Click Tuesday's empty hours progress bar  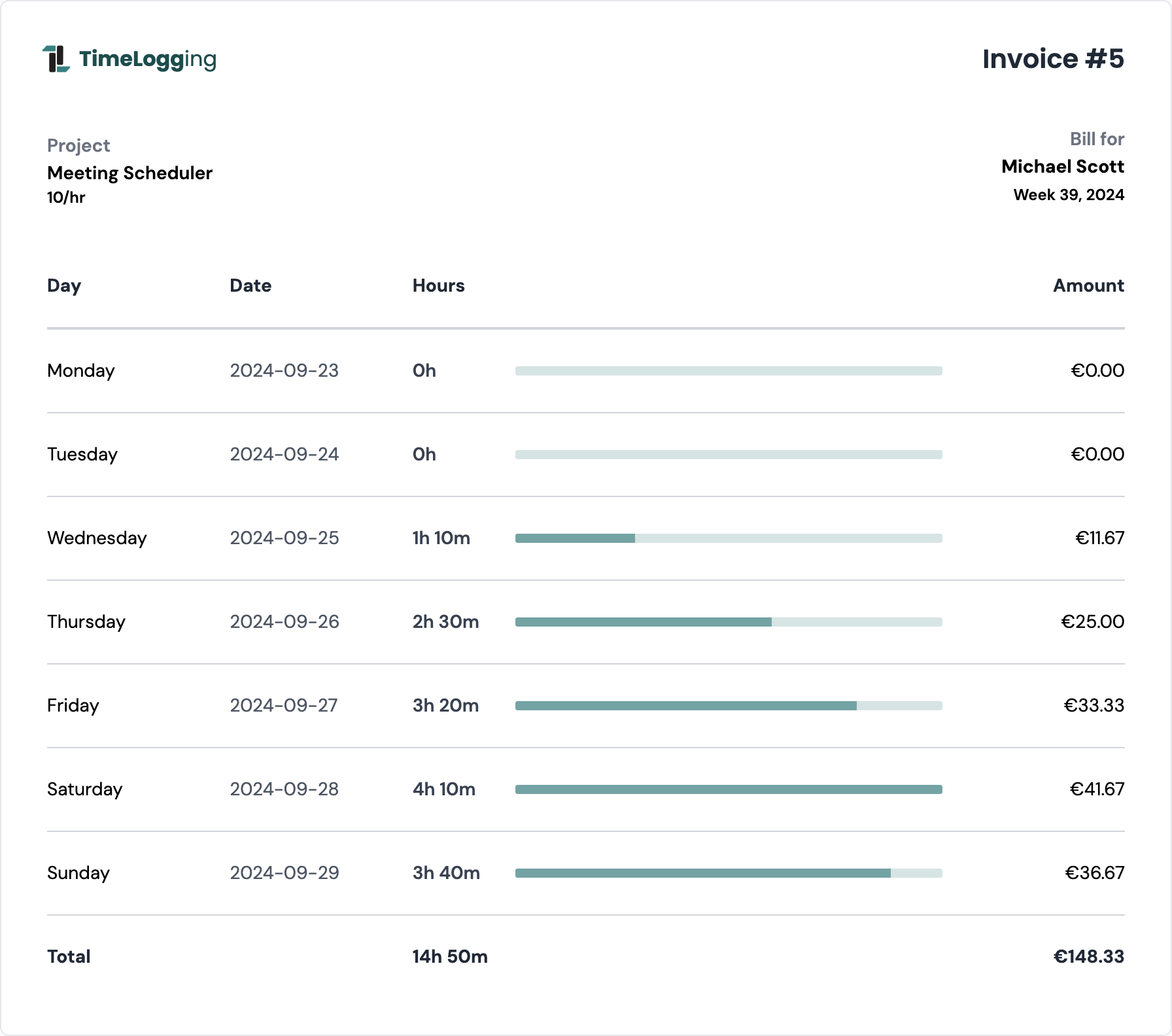coord(729,455)
